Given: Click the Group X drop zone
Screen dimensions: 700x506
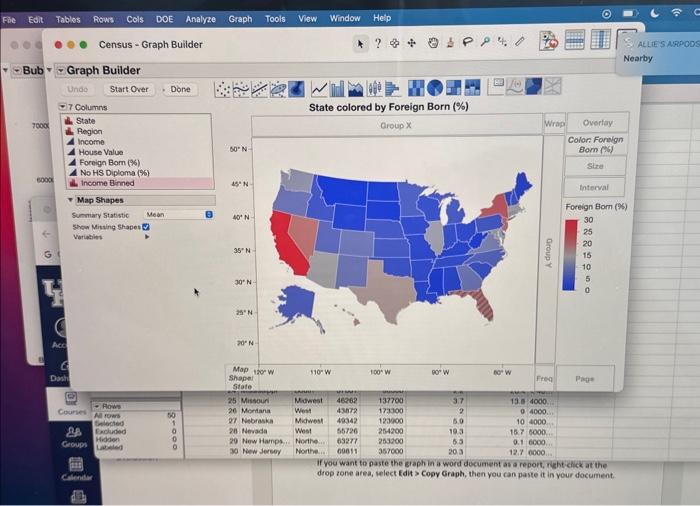Looking at the screenshot, I should tap(396, 126).
